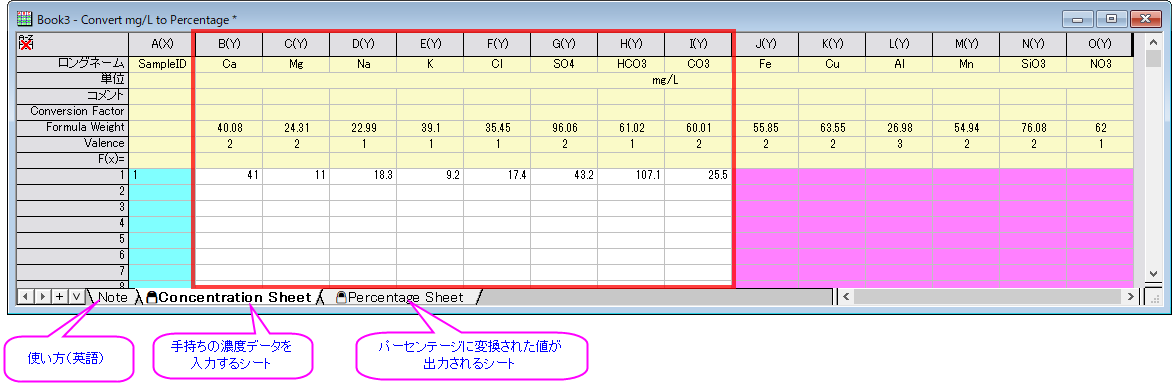Click the vertical scrollbar down arrow
This screenshot has width=1172, height=388.
pyautogui.click(x=1152, y=274)
